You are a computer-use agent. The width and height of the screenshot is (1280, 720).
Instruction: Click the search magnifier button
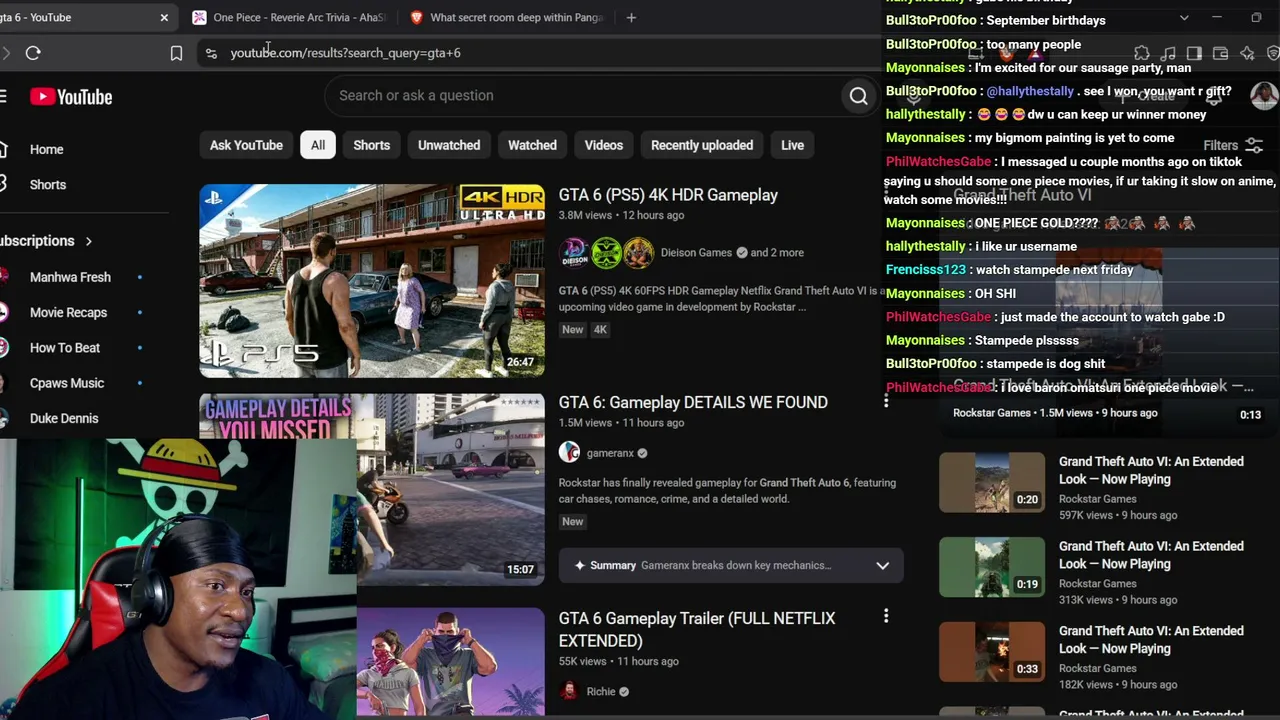pos(858,96)
